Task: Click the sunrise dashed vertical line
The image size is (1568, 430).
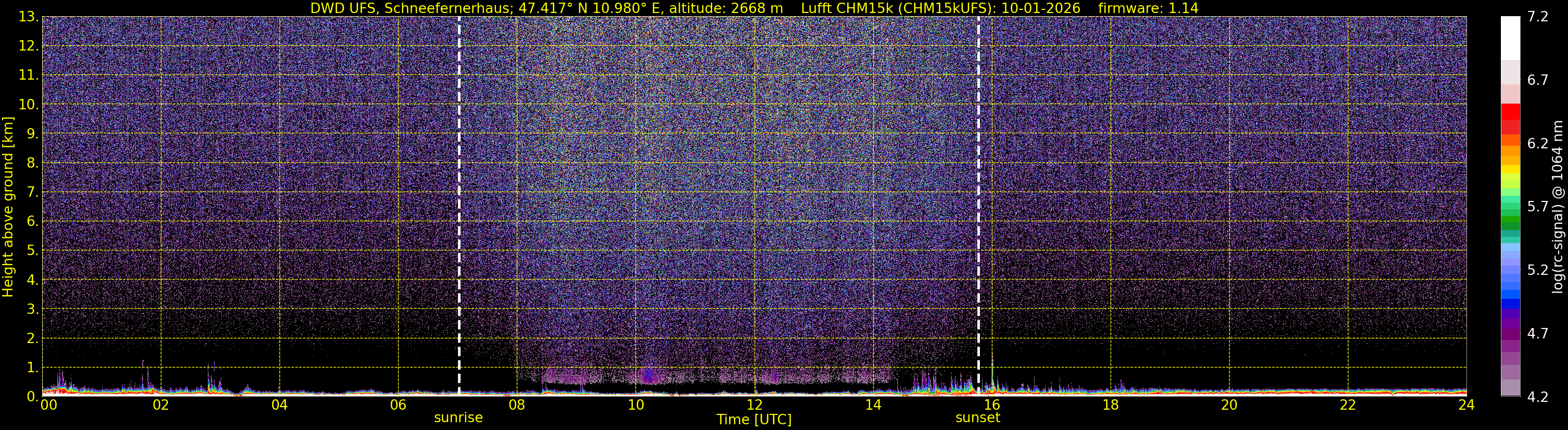Action: (x=459, y=206)
